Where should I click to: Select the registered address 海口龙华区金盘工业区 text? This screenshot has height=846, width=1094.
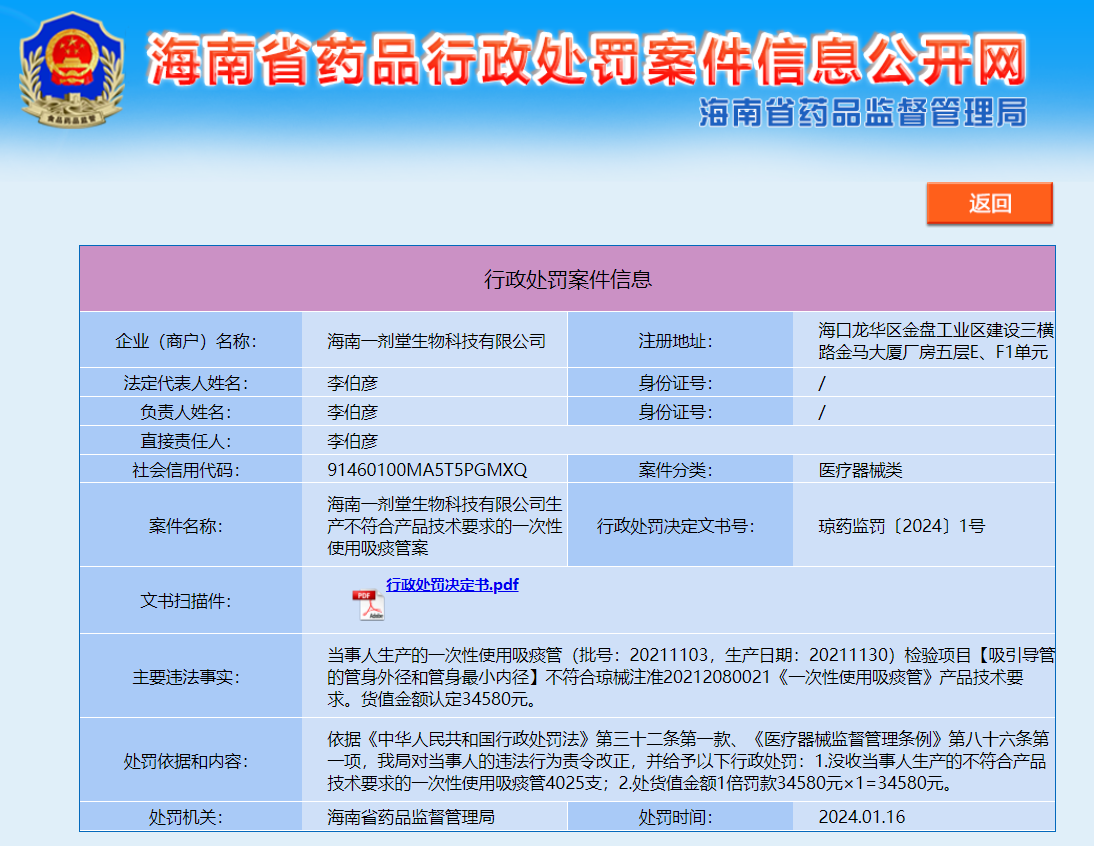[x=936, y=341]
